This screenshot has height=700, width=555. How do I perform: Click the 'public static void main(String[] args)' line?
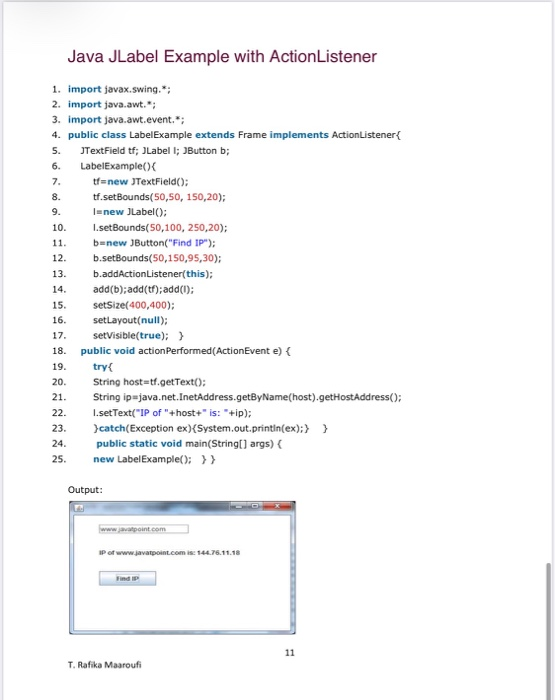click(x=189, y=444)
